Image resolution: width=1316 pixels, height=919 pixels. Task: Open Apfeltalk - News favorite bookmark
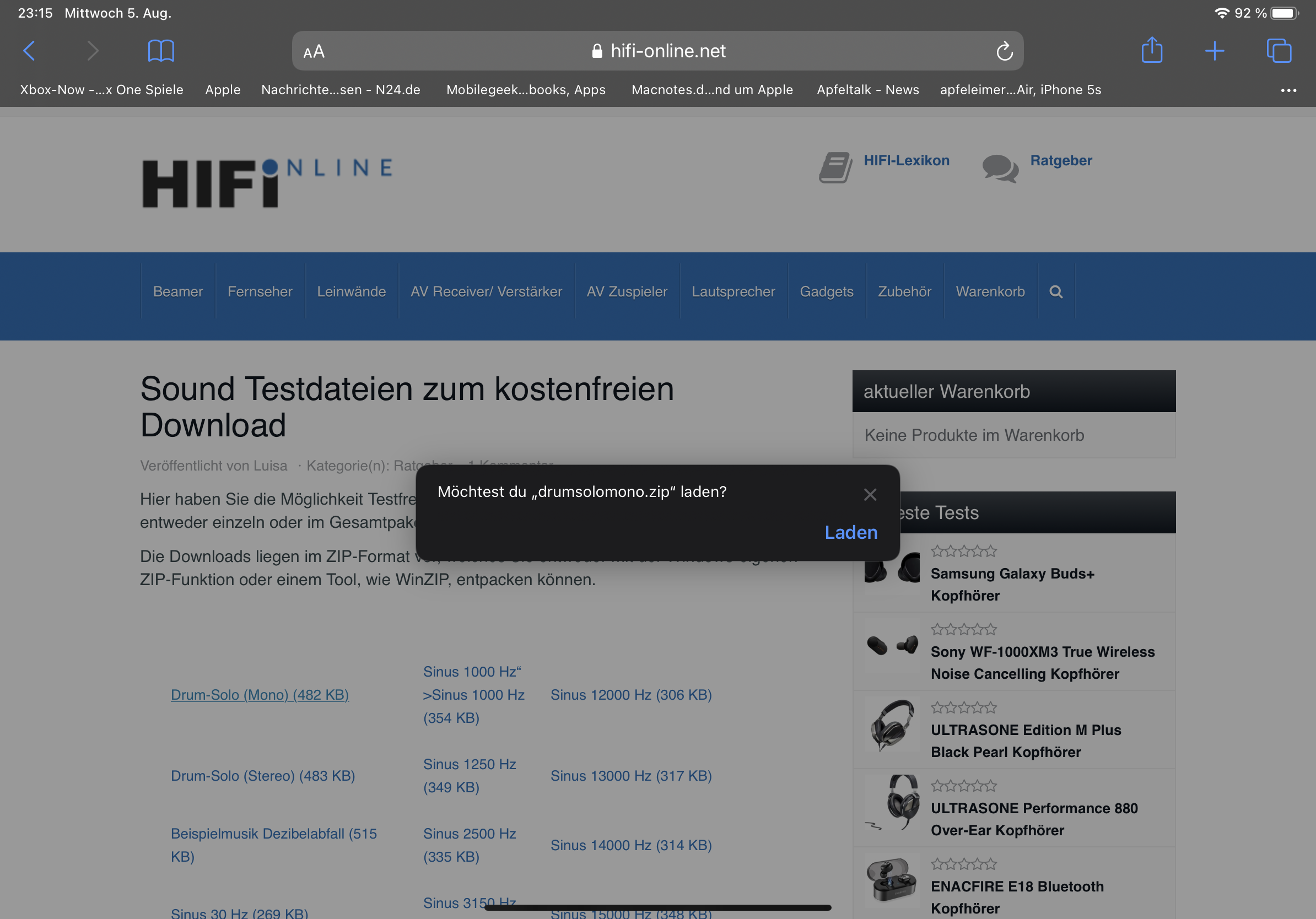[867, 90]
